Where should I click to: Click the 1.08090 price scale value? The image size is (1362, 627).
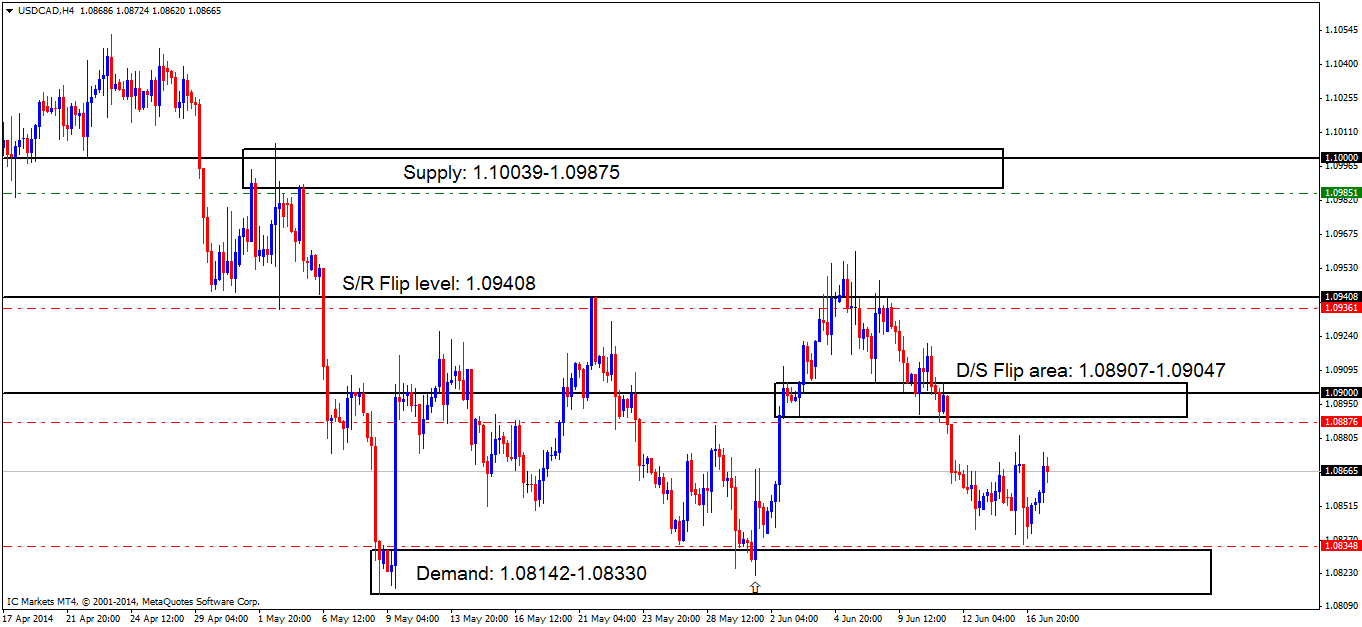pyautogui.click(x=1340, y=605)
